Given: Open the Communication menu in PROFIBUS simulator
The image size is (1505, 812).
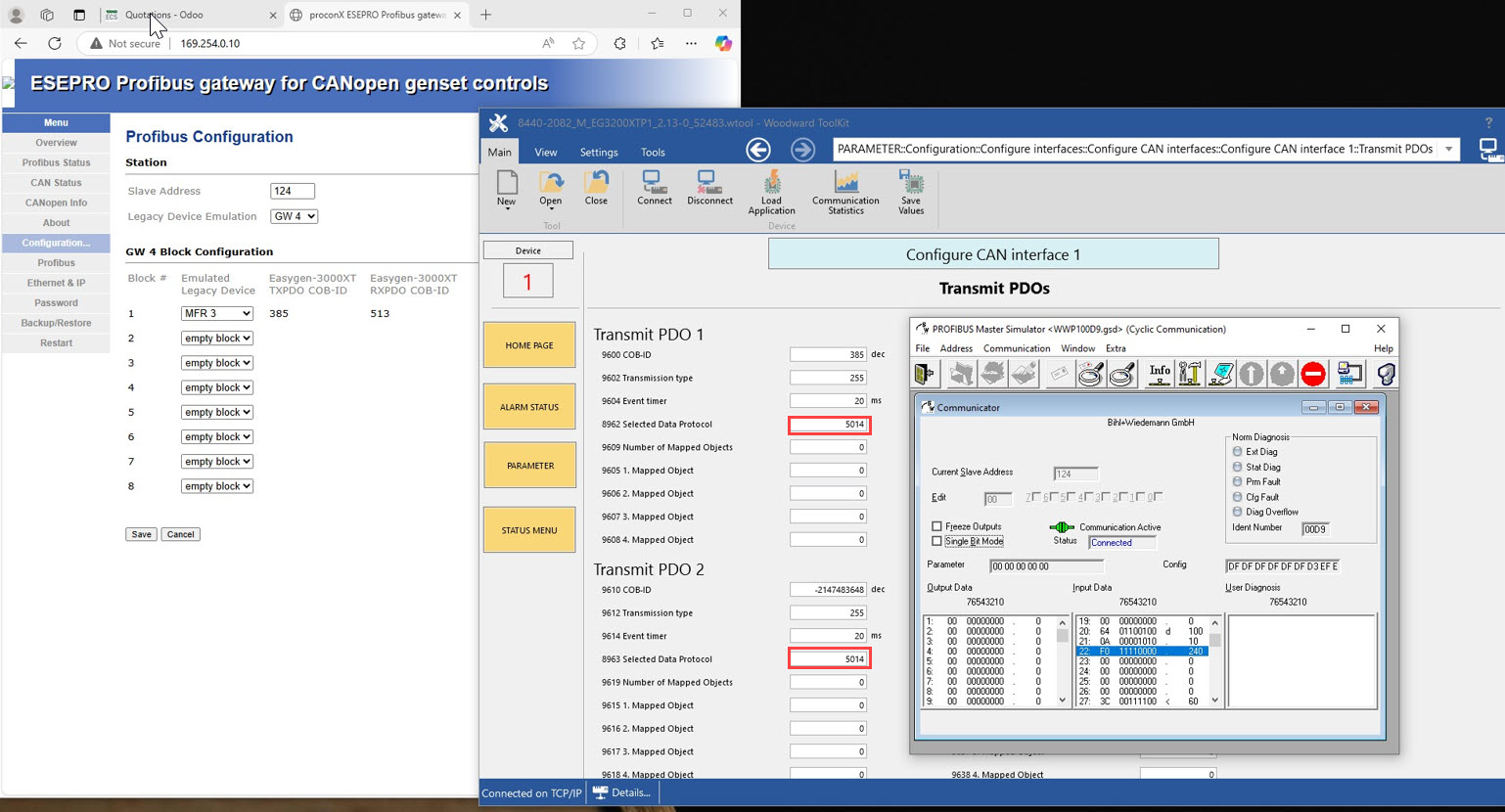Looking at the screenshot, I should coord(1016,348).
